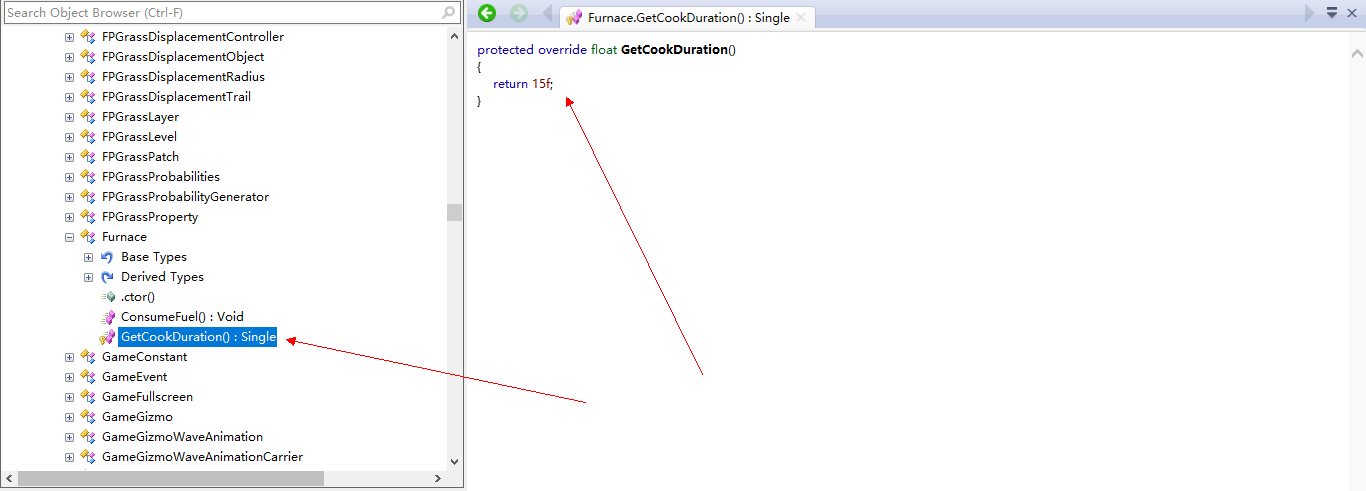Collapse the Furnace tree node
The height and width of the screenshot is (491, 1366).
click(x=69, y=237)
